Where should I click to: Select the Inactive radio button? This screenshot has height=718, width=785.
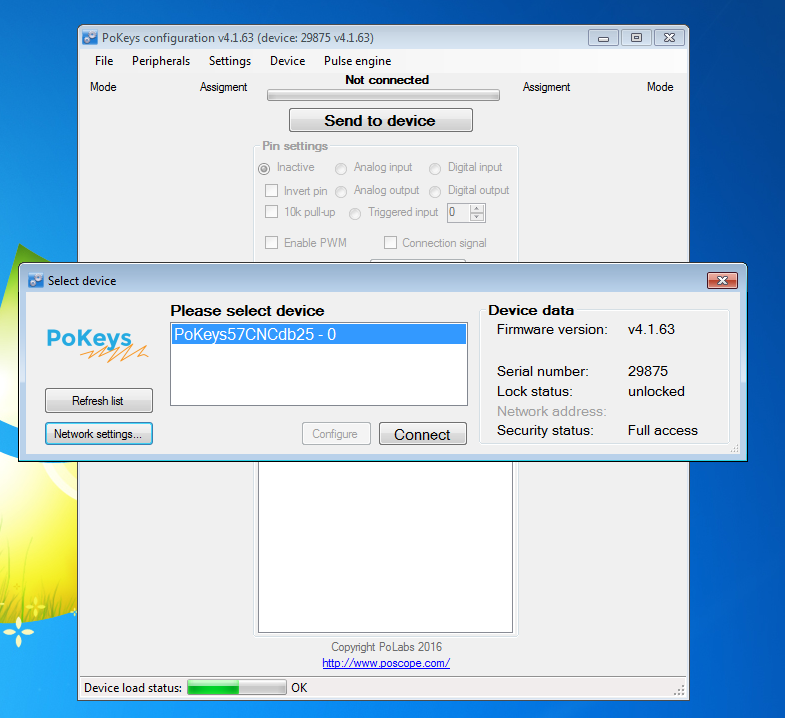click(x=264, y=168)
